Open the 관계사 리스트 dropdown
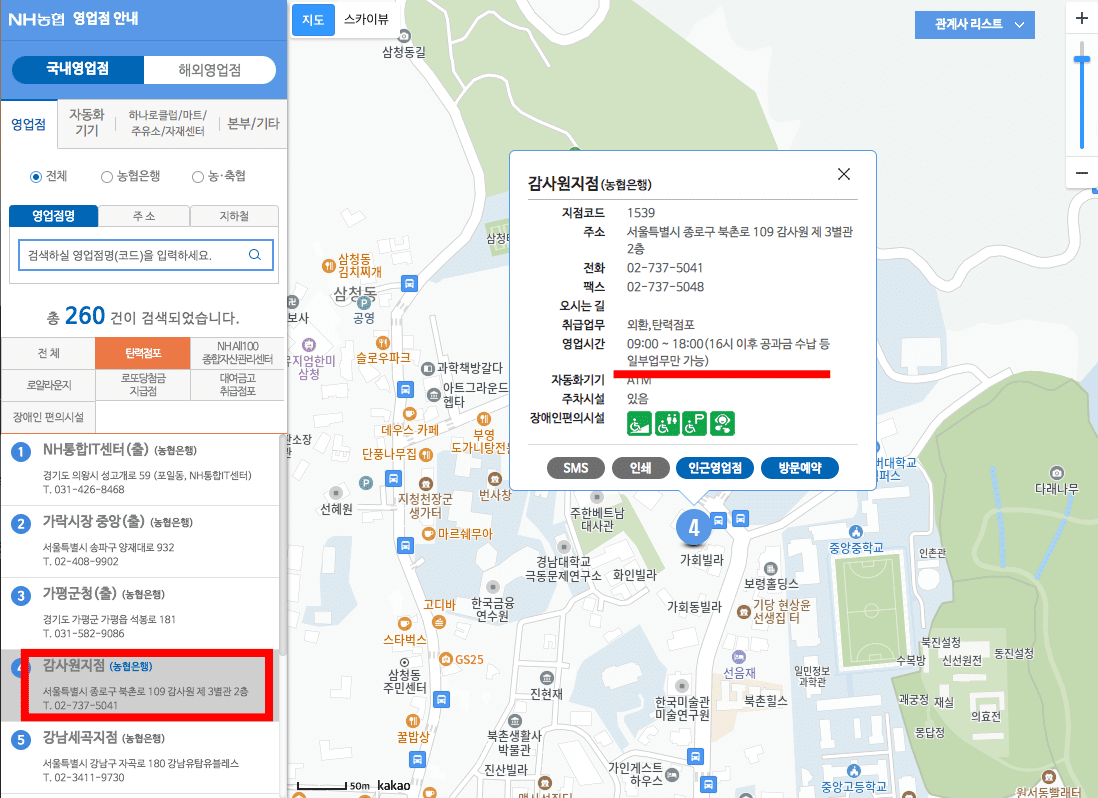 (x=974, y=24)
